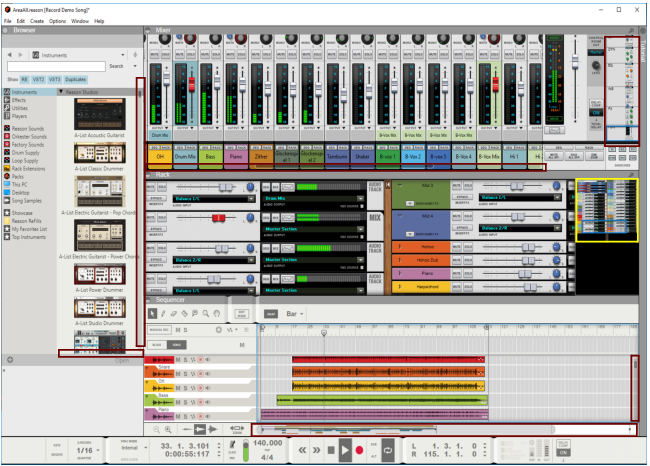Open the Instruments location dropdown in Browser
The height and width of the screenshot is (466, 650).
pos(123,55)
